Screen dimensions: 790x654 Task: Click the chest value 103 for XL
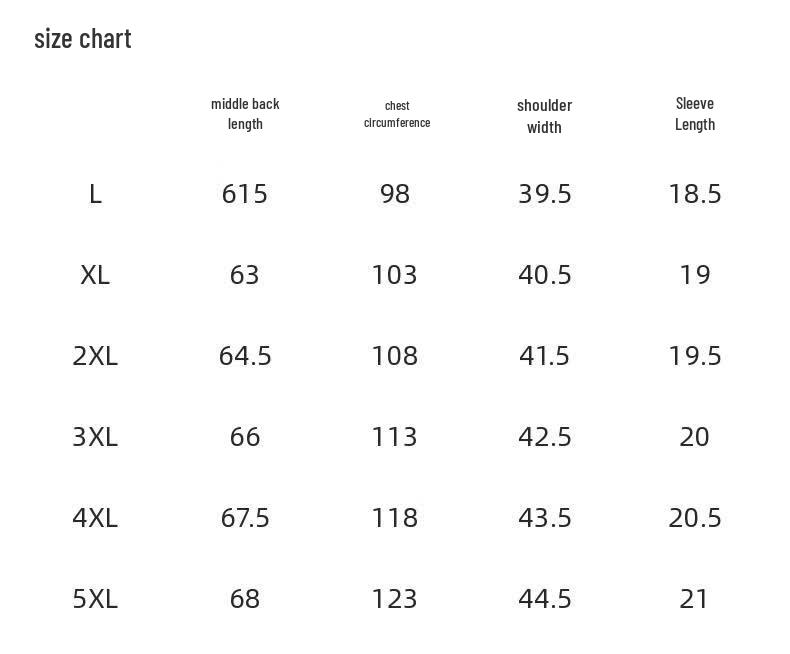coord(394,275)
